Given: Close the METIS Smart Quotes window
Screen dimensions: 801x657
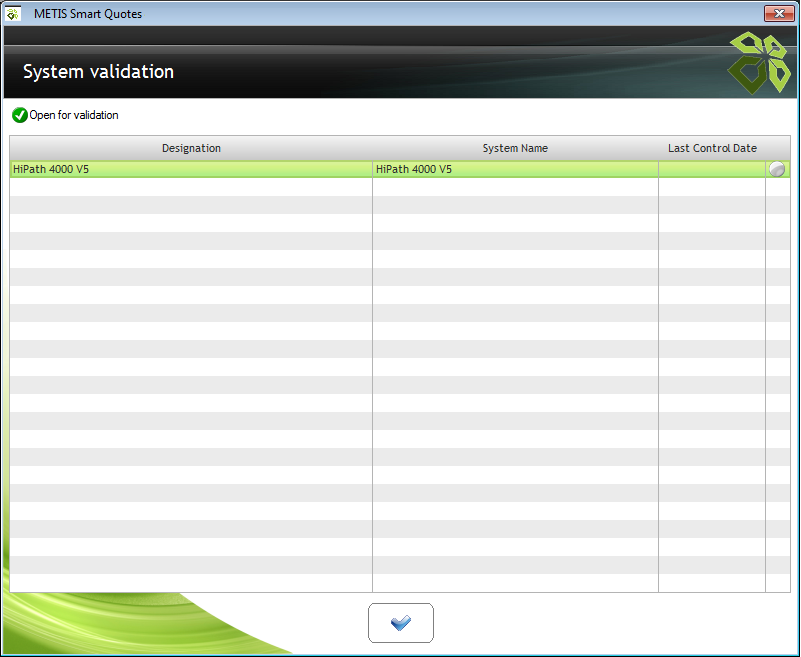Looking at the screenshot, I should (x=779, y=13).
